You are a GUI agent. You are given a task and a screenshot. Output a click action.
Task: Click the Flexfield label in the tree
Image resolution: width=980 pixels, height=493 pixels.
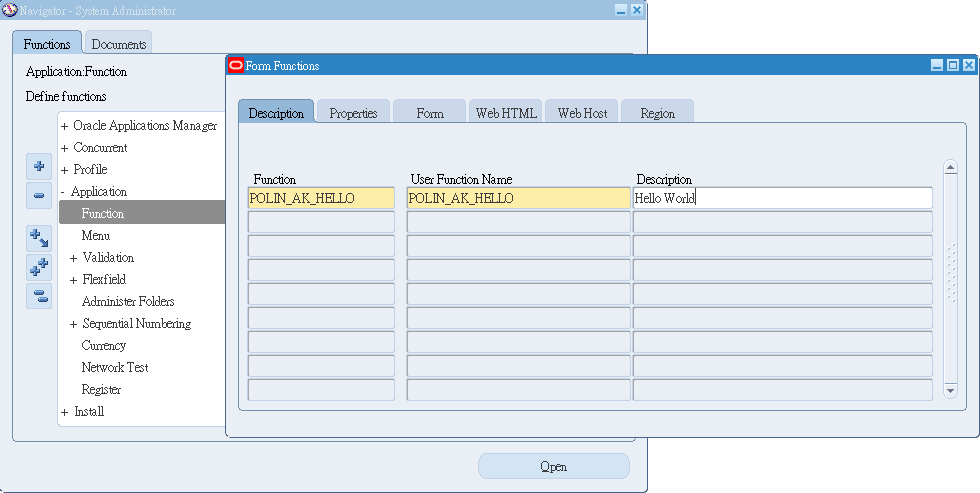[x=104, y=279]
